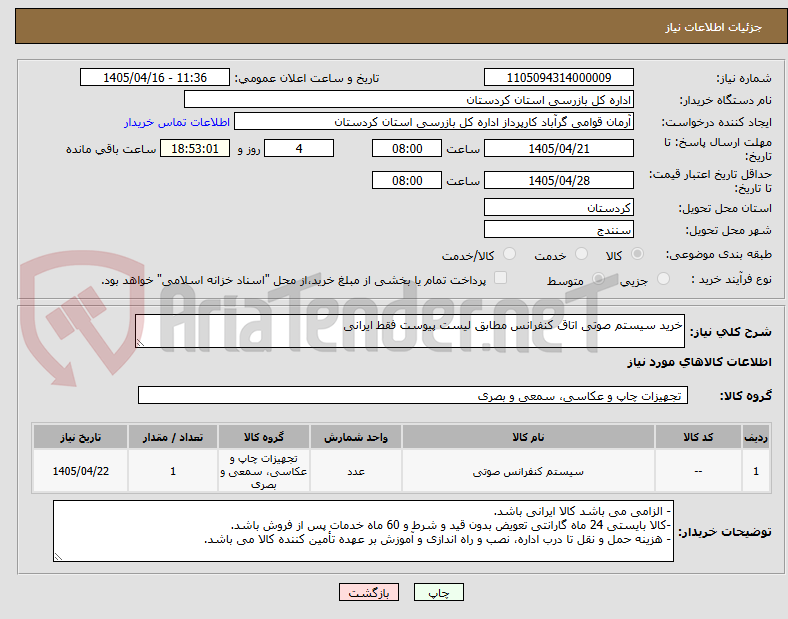Click the delivery province field کردستان
Image resolution: width=788 pixels, height=619 pixels.
[x=559, y=207]
